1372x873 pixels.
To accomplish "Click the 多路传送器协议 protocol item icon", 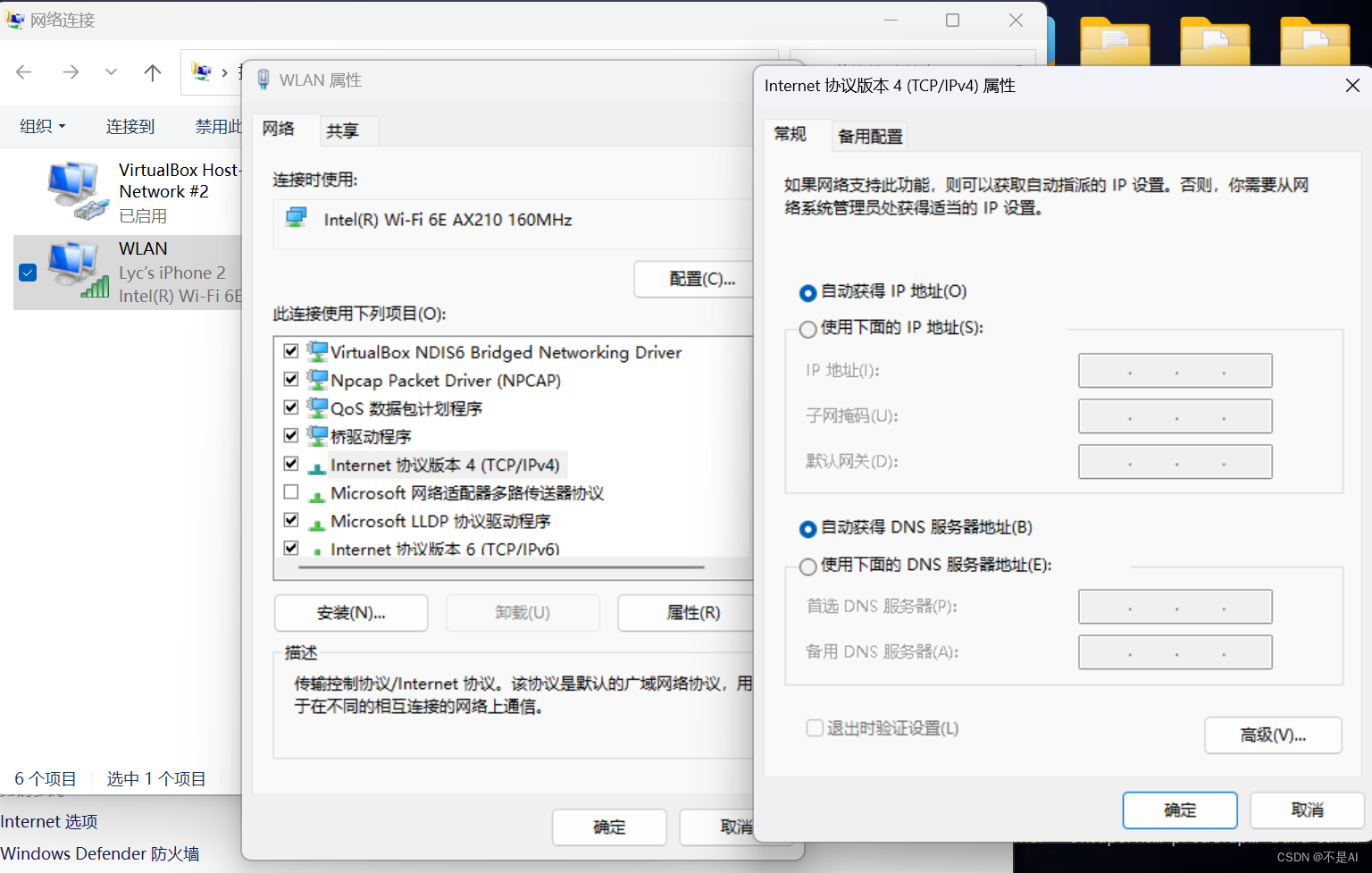I will tap(317, 495).
